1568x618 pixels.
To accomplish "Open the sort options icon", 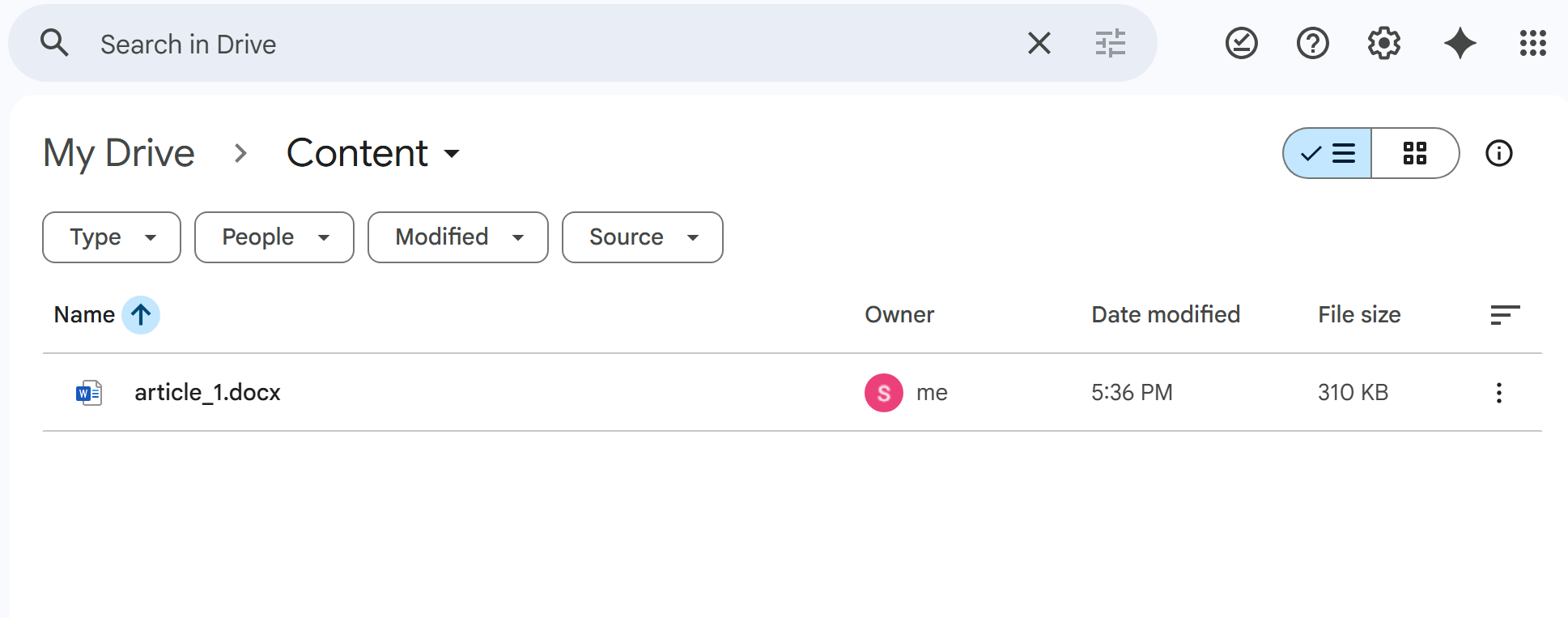I will (1505, 315).
